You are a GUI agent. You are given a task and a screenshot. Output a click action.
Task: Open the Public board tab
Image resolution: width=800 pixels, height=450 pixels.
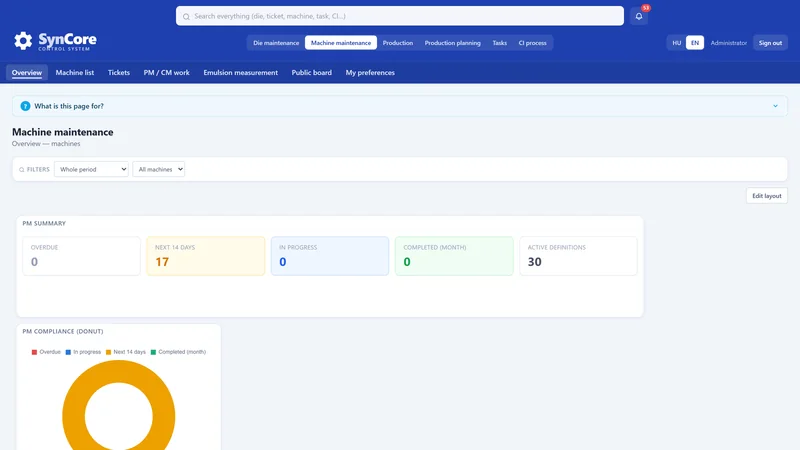coord(312,72)
